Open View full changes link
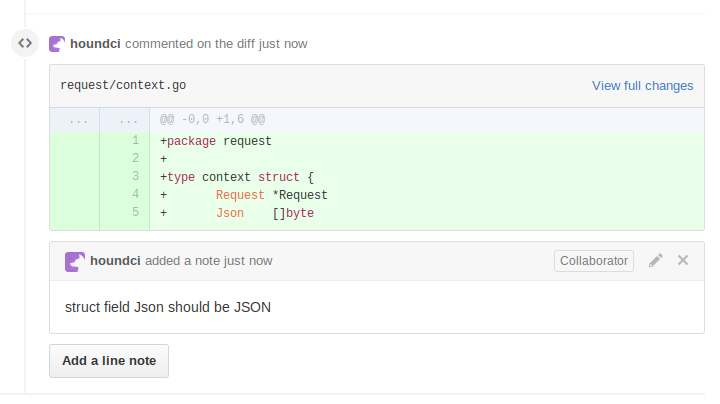Screen dimensions: 720x404 [x=642, y=86]
